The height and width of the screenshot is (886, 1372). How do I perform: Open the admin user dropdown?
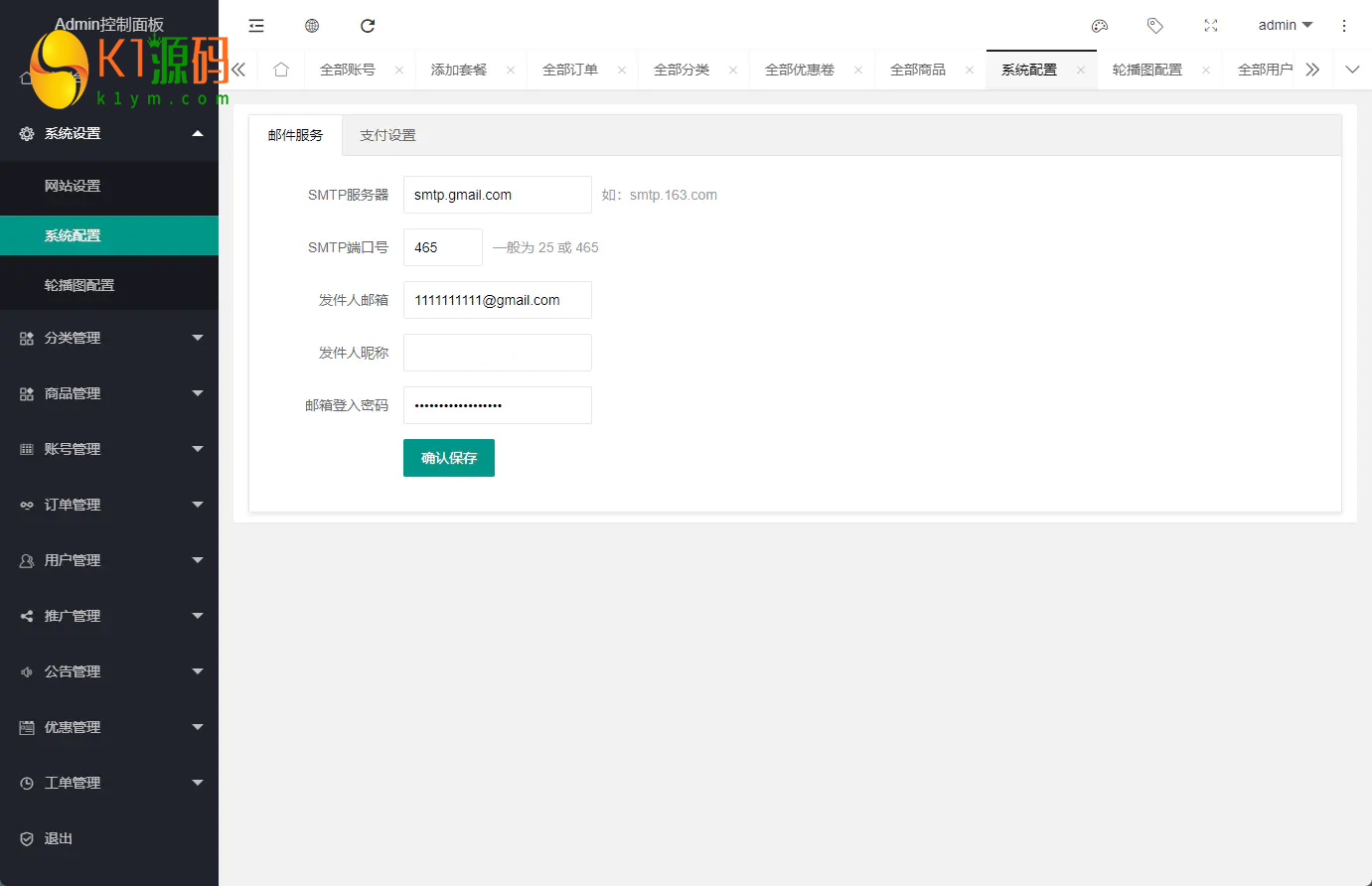coord(1285,26)
